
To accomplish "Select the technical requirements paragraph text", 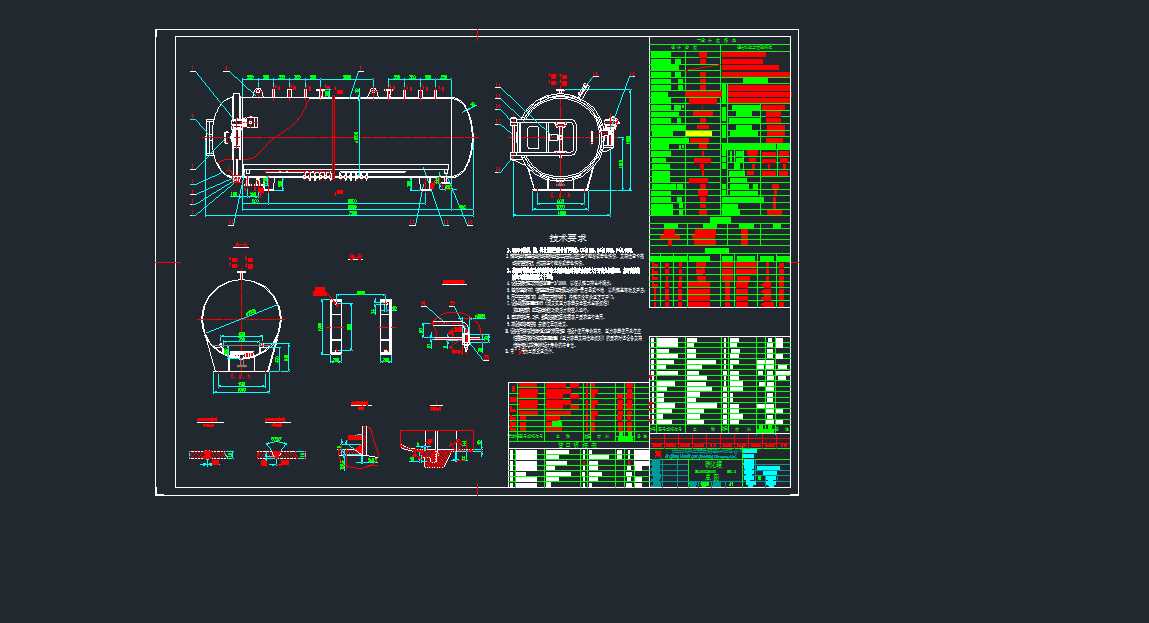I will [x=575, y=301].
